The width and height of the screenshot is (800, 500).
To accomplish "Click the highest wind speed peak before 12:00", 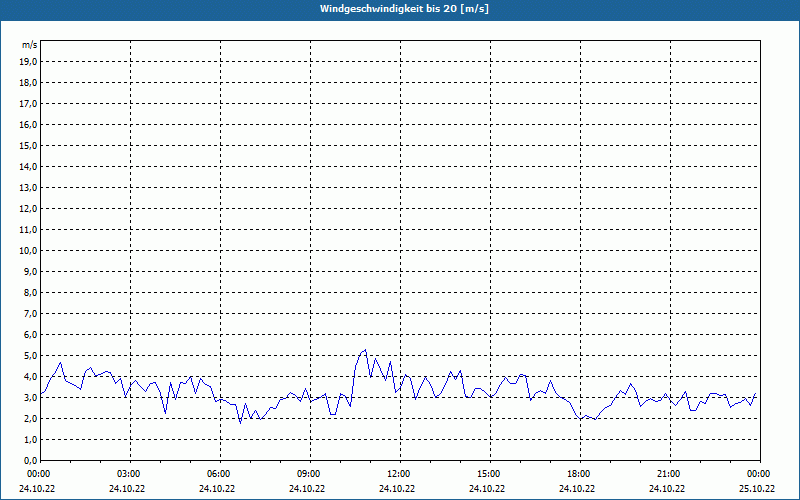I will click(365, 350).
